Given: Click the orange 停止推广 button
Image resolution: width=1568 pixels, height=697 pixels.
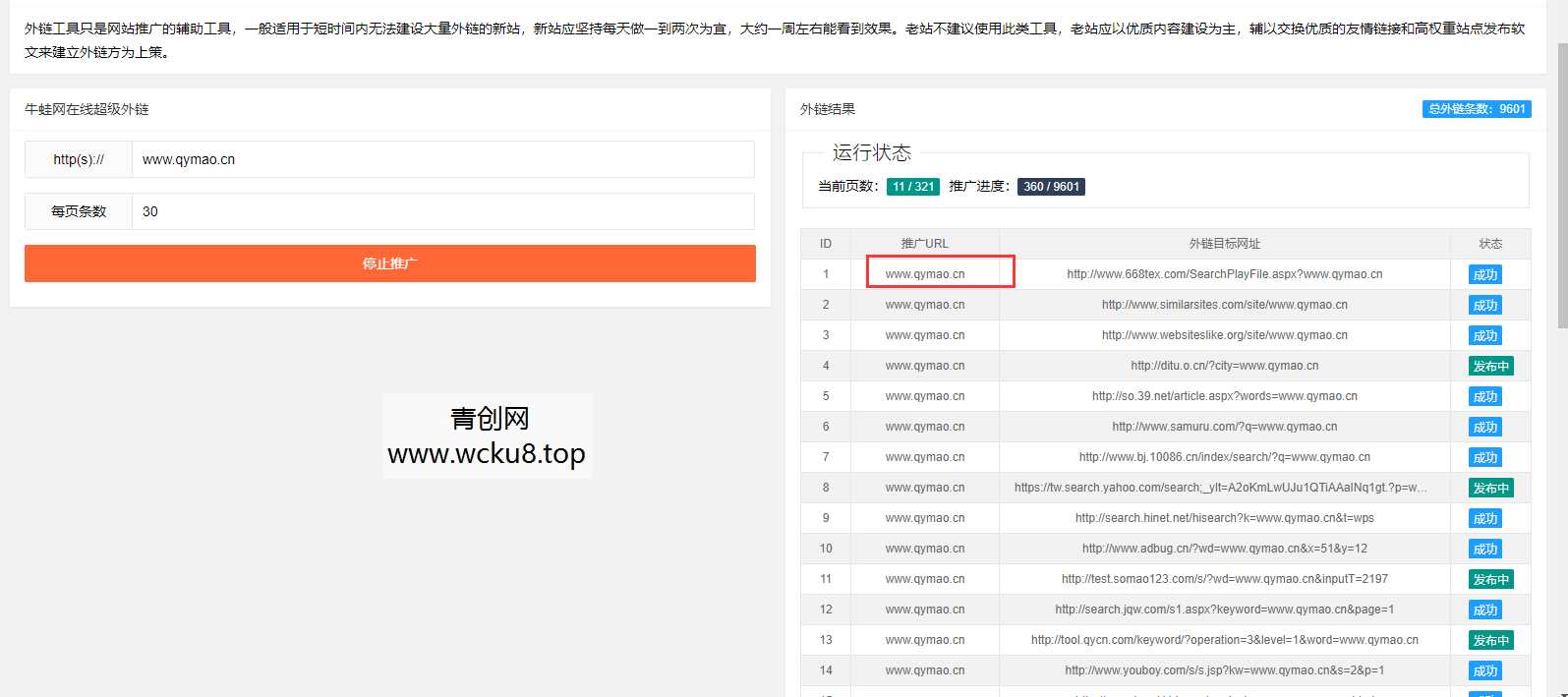Looking at the screenshot, I should coord(389,263).
